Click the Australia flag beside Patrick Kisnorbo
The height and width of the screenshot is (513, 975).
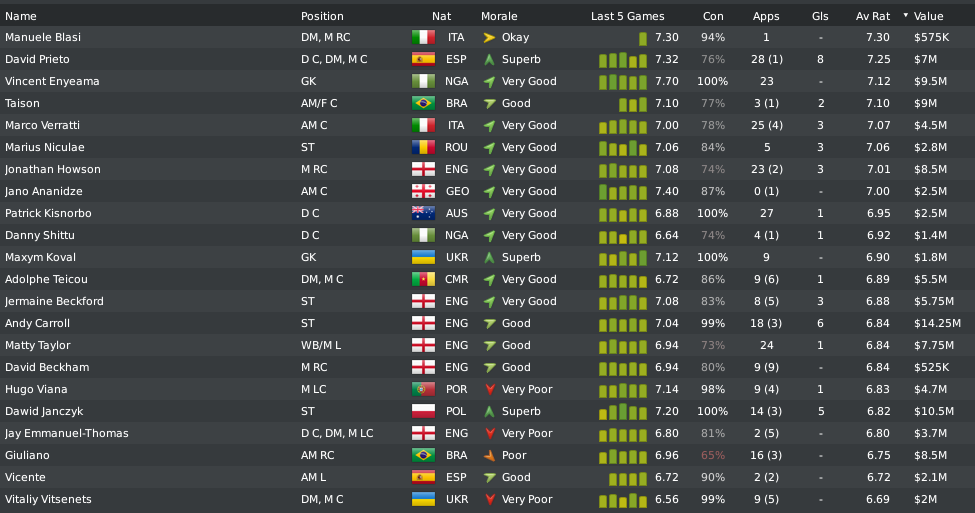tap(423, 213)
